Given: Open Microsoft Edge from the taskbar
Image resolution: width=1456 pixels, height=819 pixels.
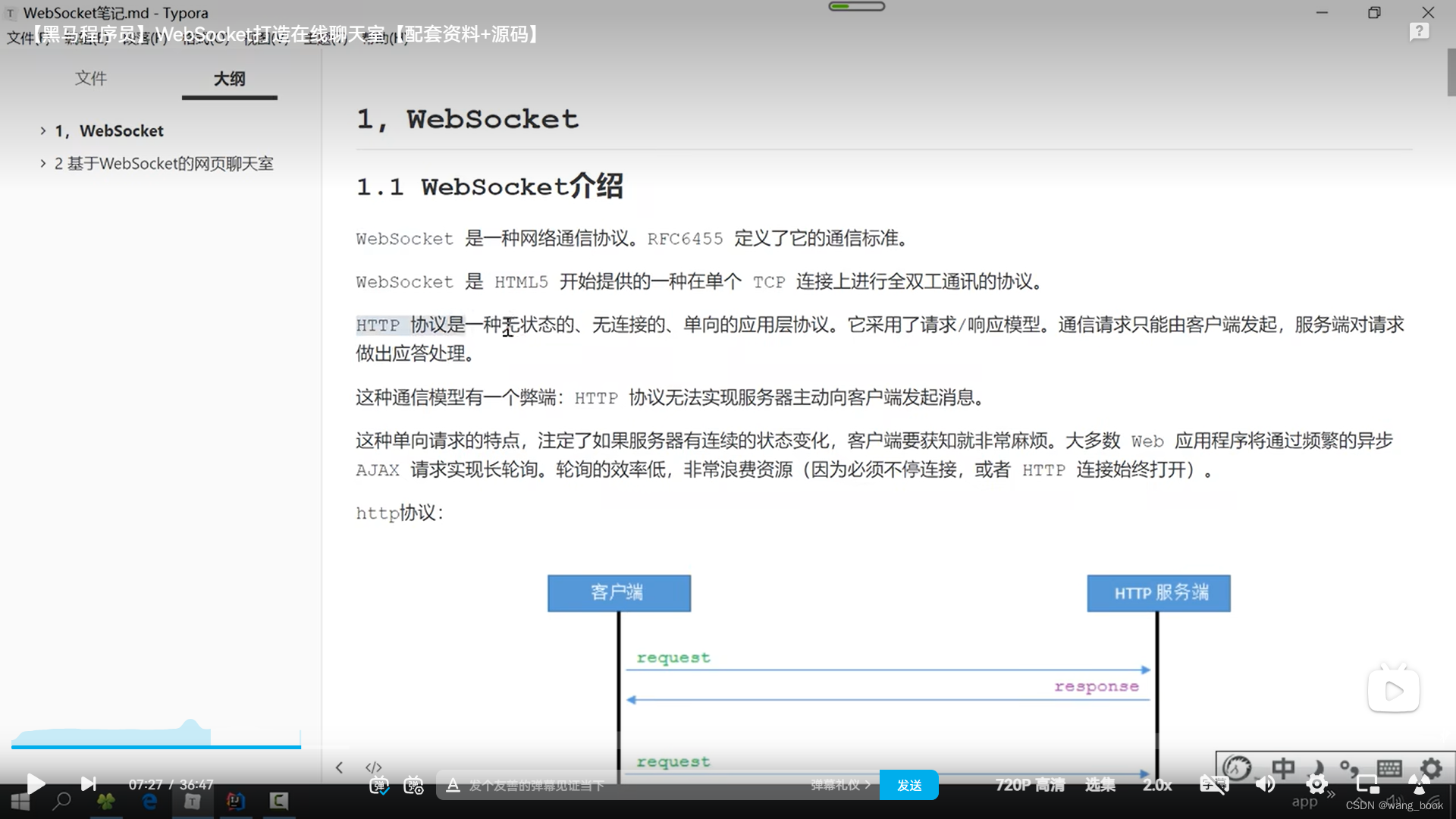Looking at the screenshot, I should 149,802.
